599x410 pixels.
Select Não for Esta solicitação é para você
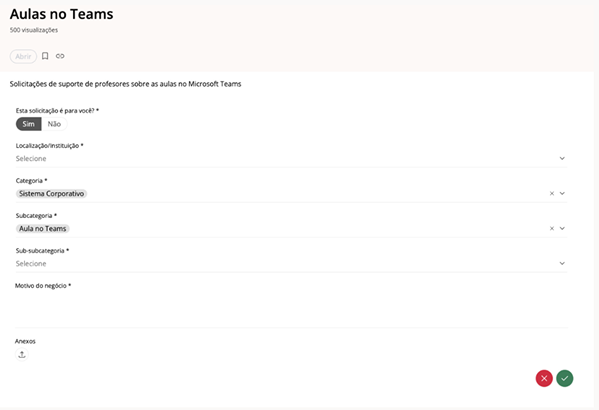click(x=54, y=124)
